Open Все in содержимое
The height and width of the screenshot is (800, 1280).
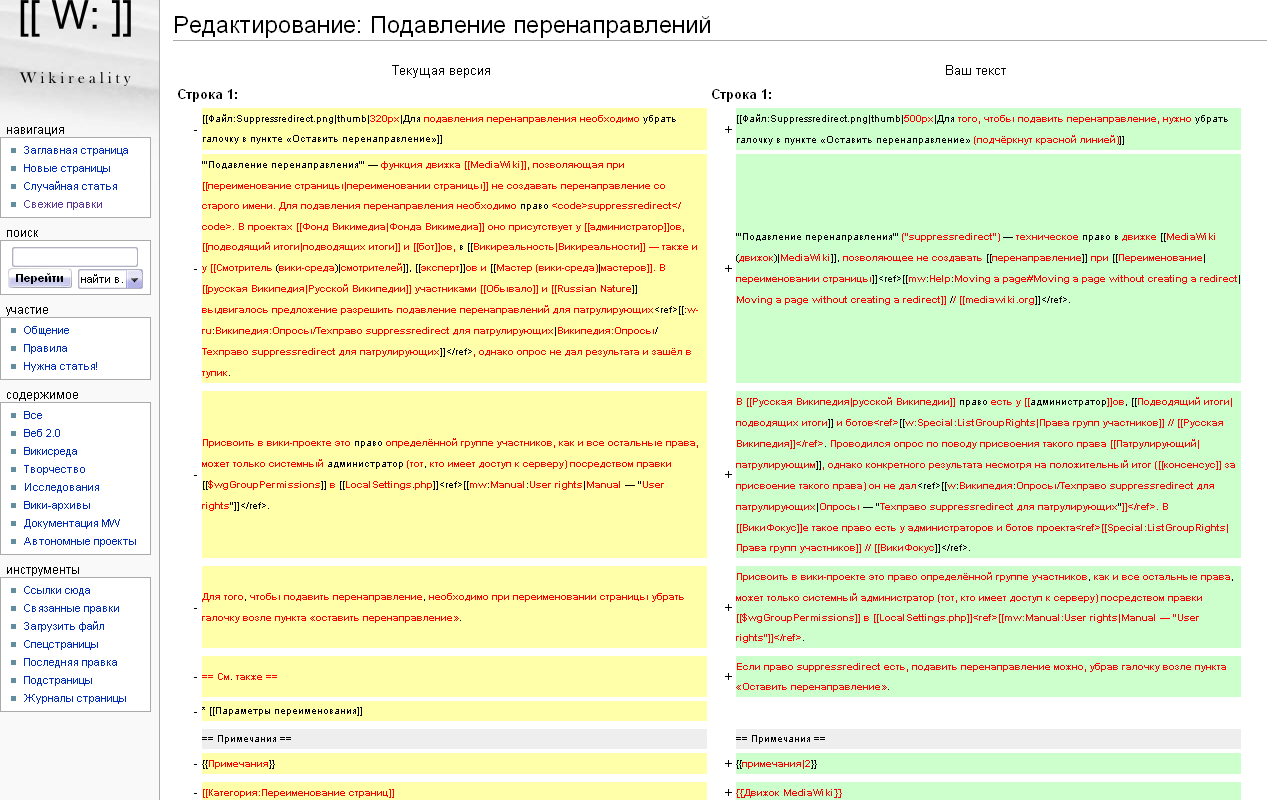point(33,415)
